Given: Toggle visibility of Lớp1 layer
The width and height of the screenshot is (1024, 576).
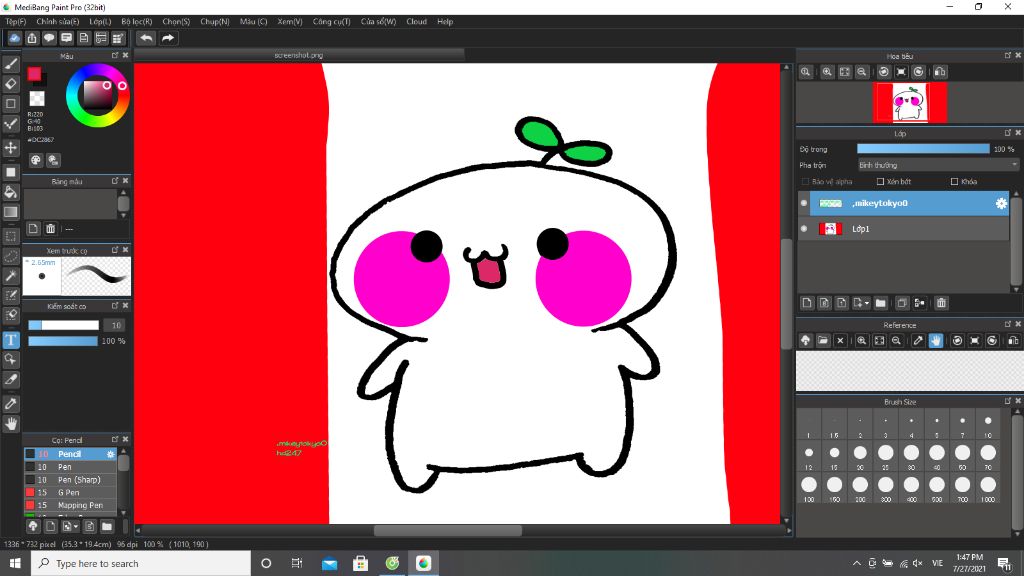Looking at the screenshot, I should (804, 229).
